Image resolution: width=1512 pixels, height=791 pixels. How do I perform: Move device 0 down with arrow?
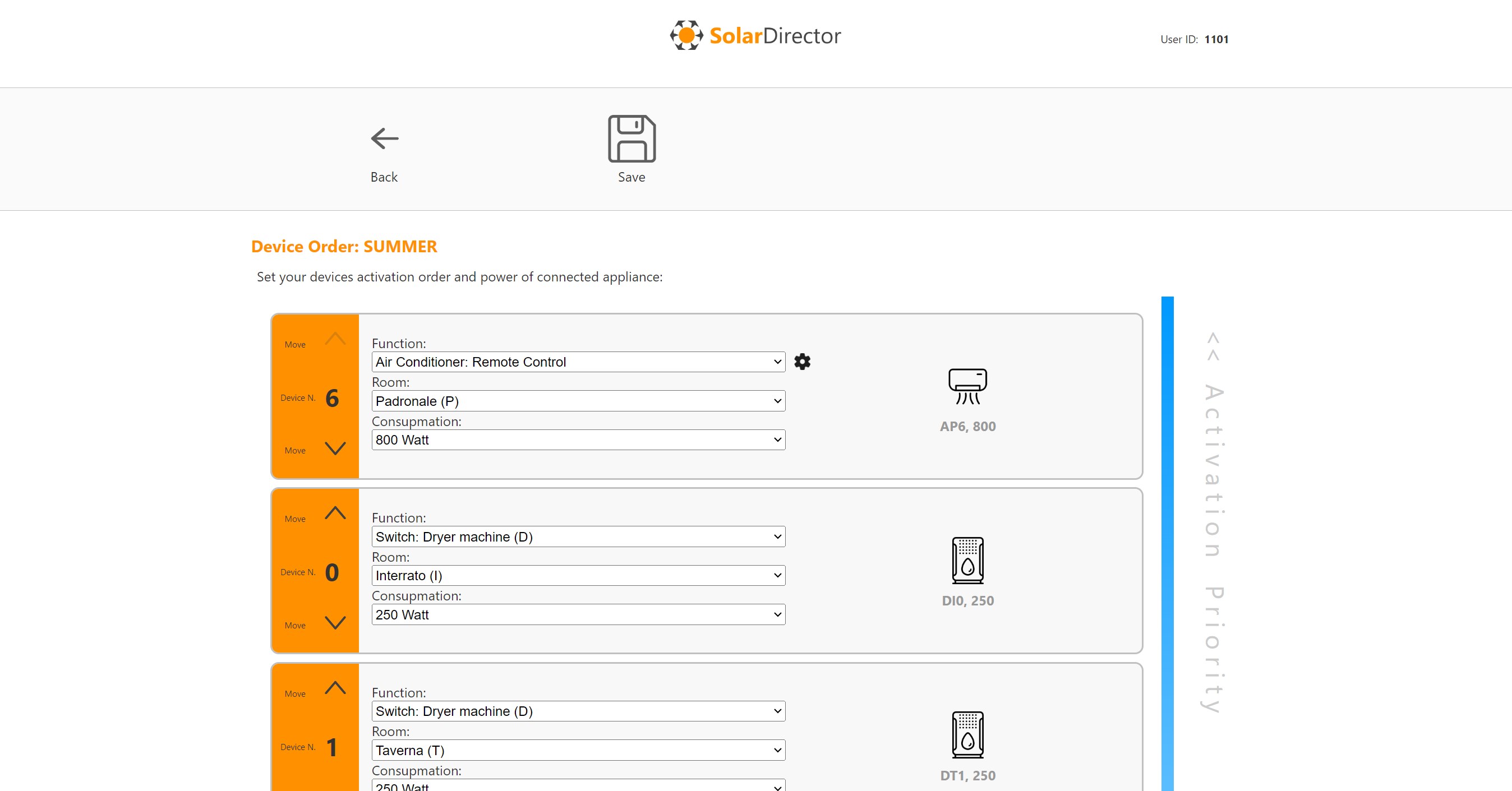335,623
